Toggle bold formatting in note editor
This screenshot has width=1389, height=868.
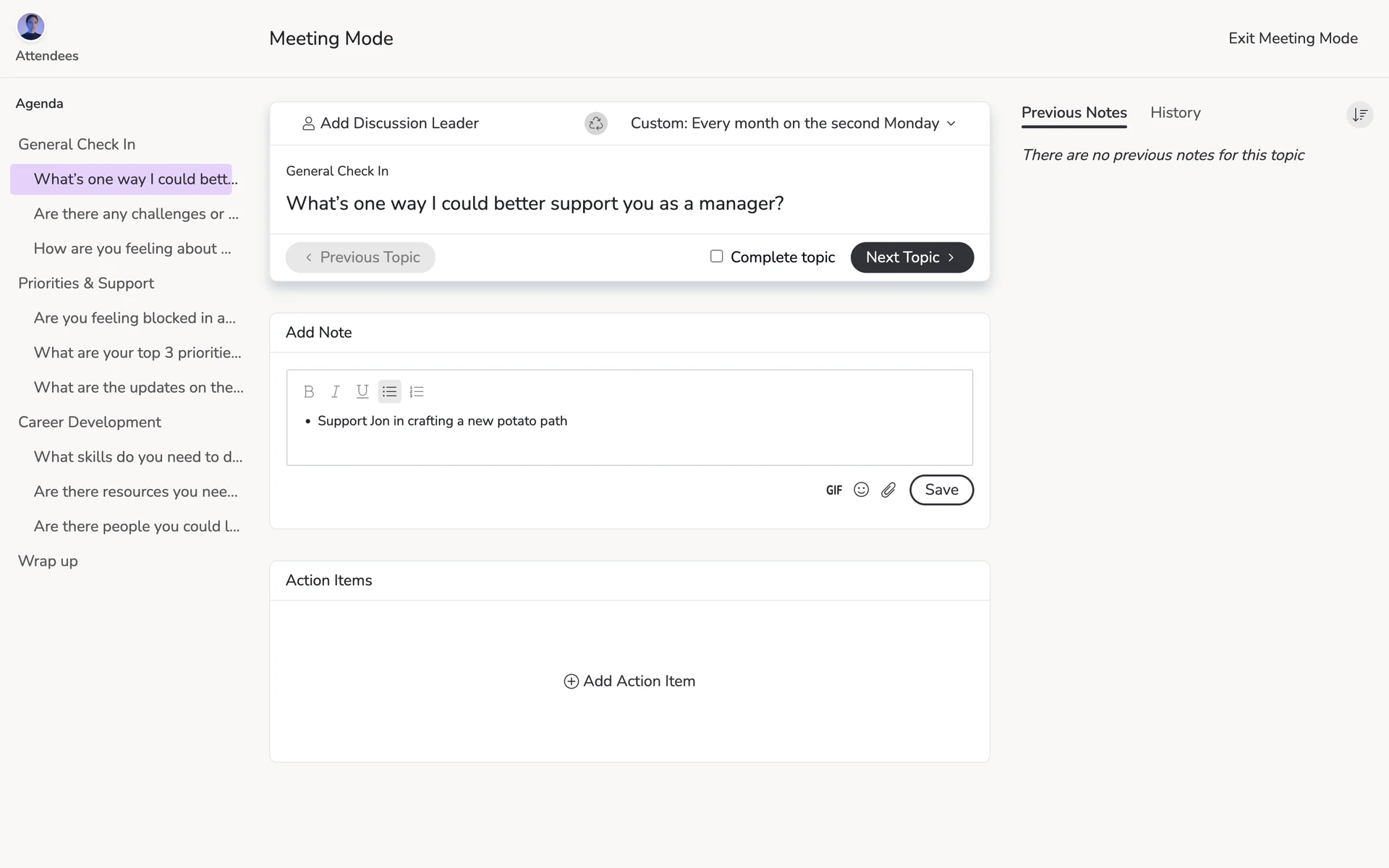click(309, 392)
